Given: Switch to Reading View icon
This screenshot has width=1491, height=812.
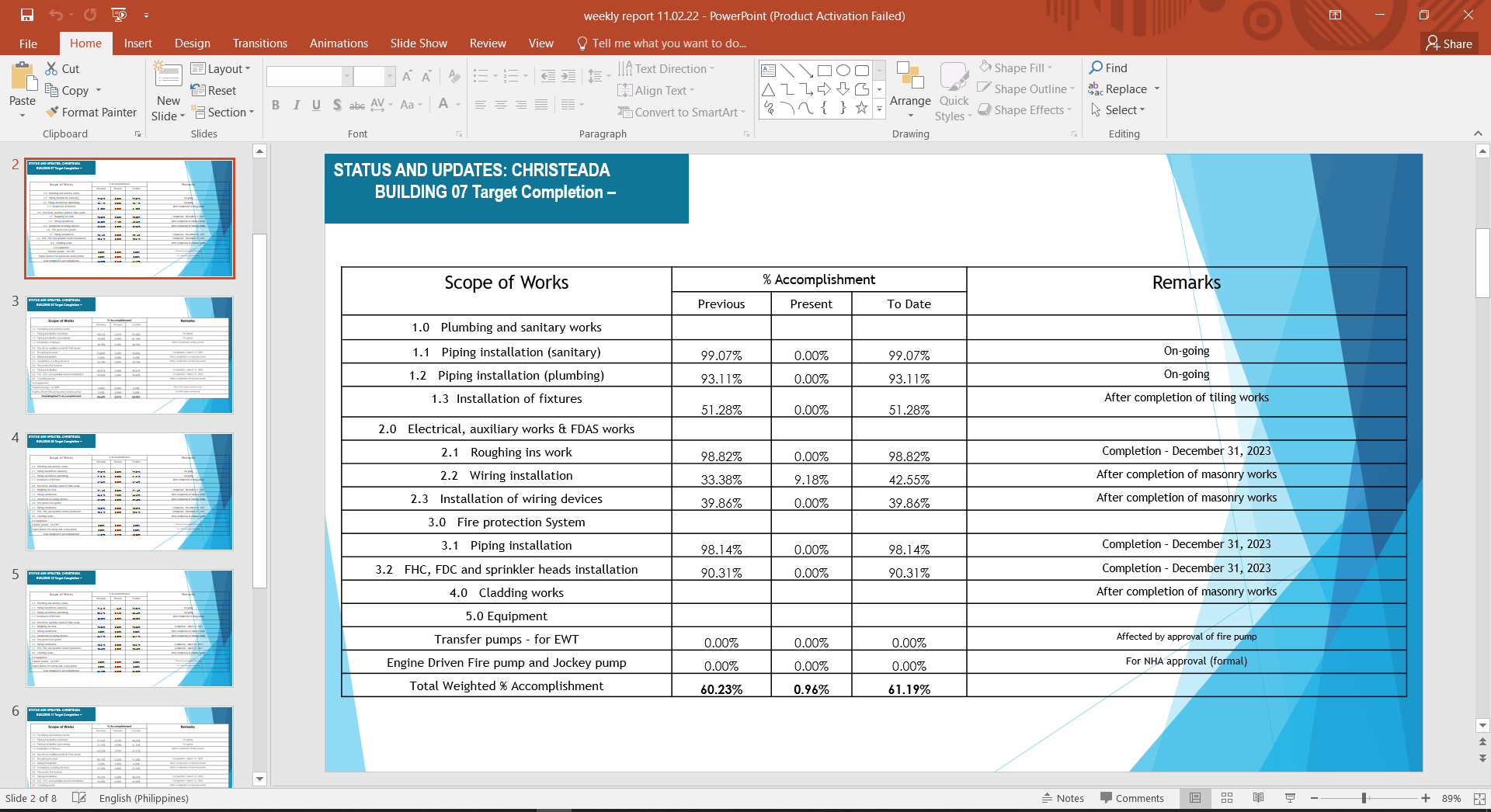Looking at the screenshot, I should pyautogui.click(x=1259, y=798).
